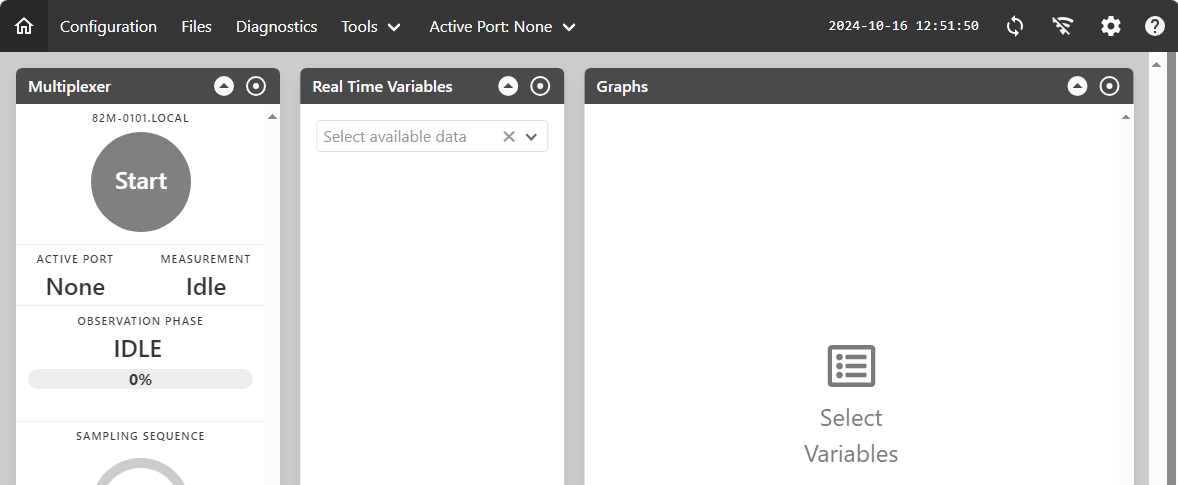Viewport: 1178px width, 485px height.
Task: Click the wireless connection status icon
Action: 1063,26
